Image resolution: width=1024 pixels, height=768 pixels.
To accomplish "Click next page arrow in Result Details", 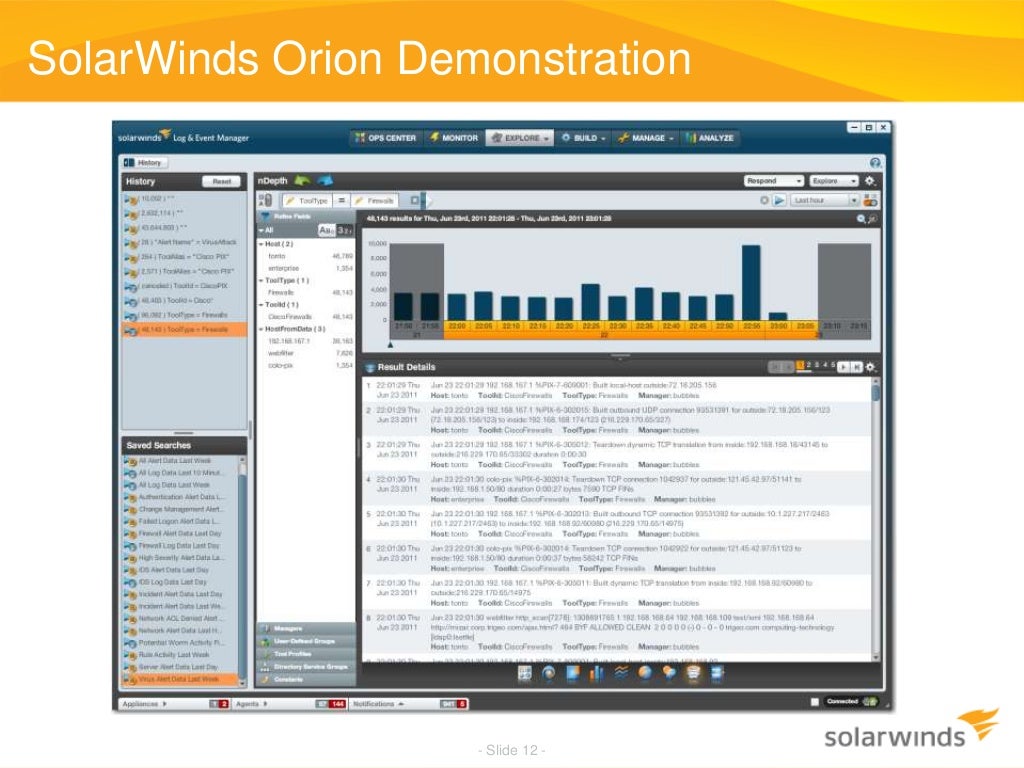I will pos(844,367).
